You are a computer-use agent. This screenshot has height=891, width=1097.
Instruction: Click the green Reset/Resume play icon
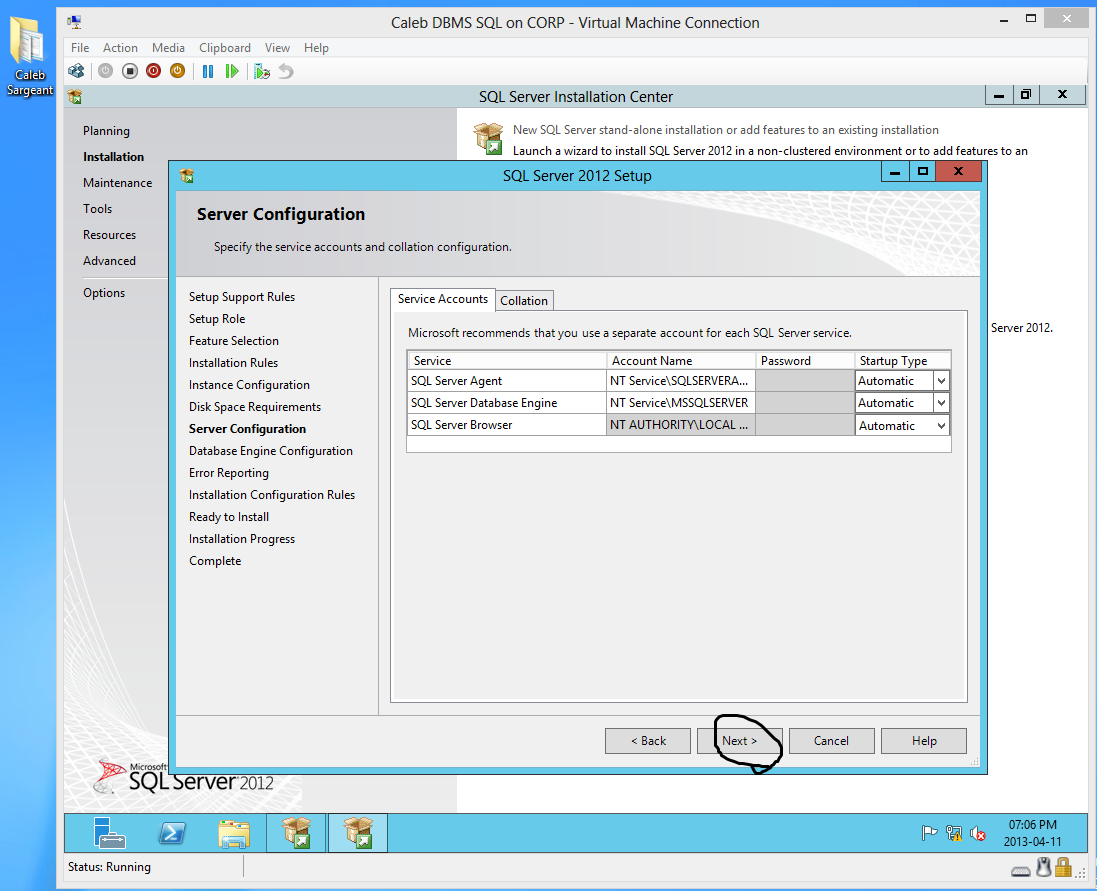coord(232,71)
